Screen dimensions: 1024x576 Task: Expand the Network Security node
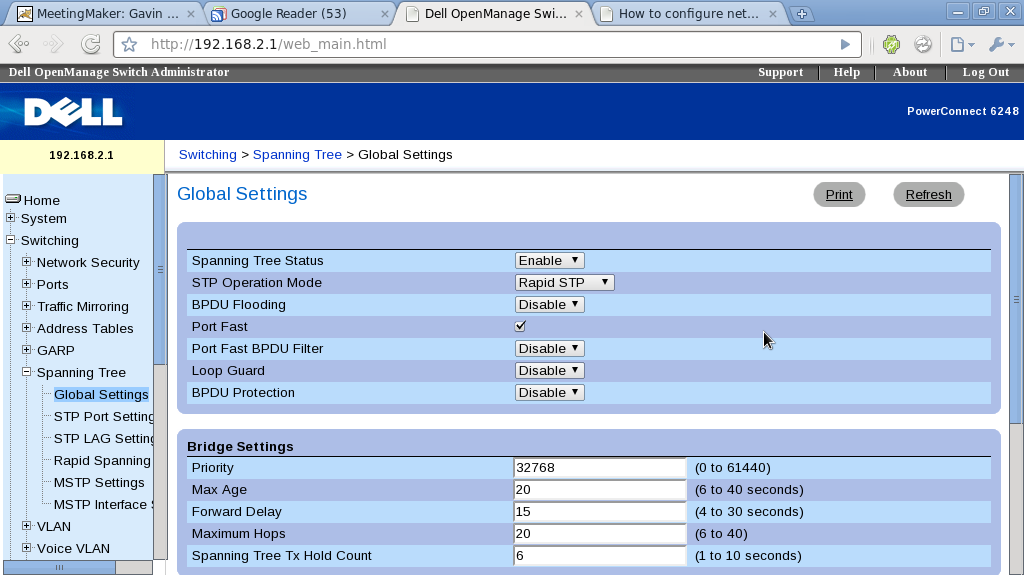point(27,262)
